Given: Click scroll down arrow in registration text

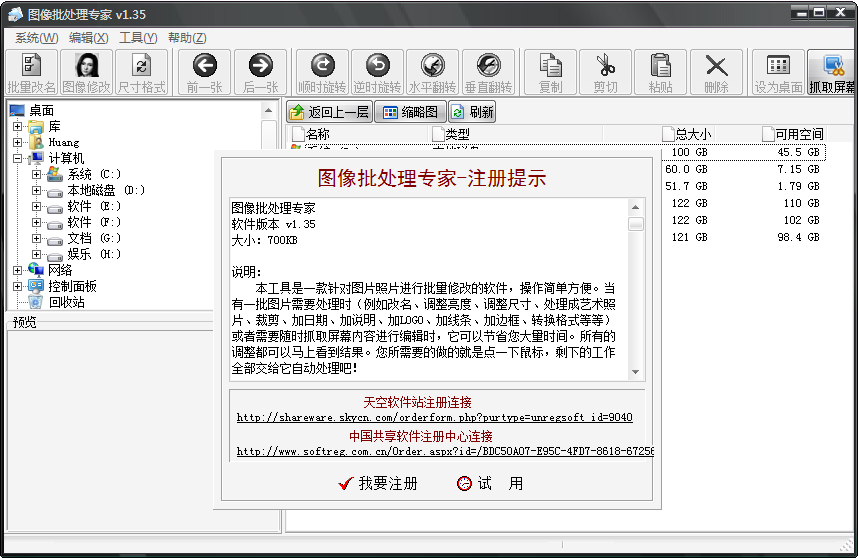Looking at the screenshot, I should [635, 372].
